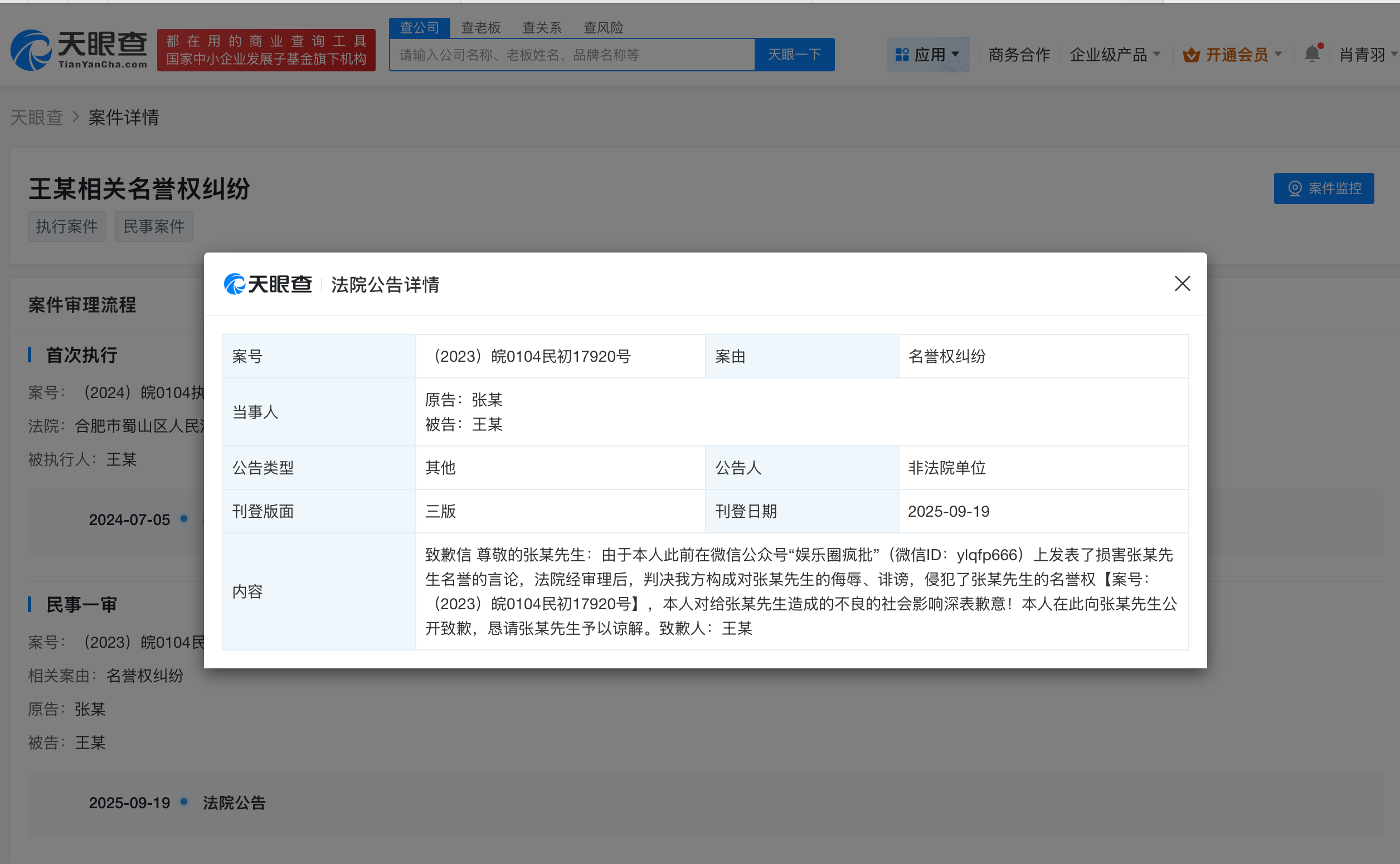Expand the 开通会员 dropdown
The width and height of the screenshot is (1400, 864).
pyautogui.click(x=1279, y=54)
